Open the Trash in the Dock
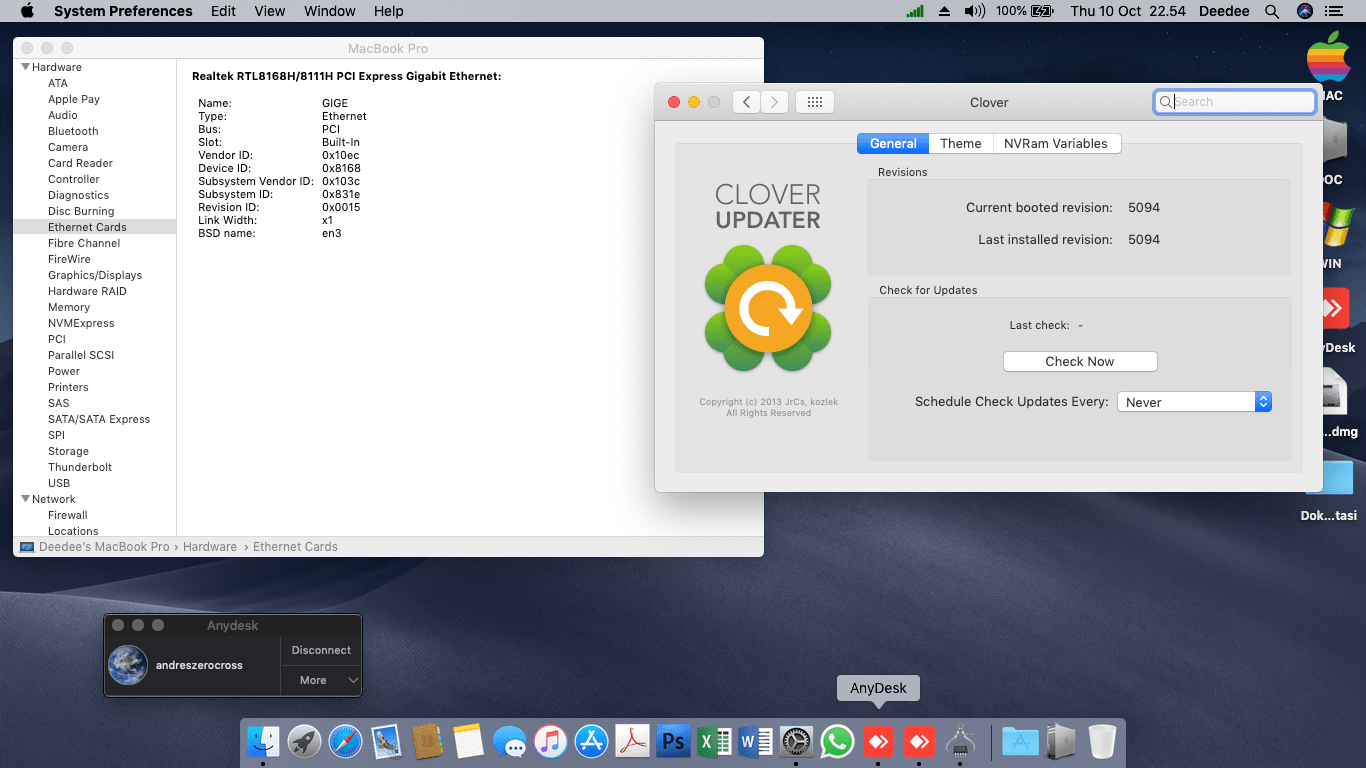This screenshot has height=768, width=1366. [x=1102, y=741]
